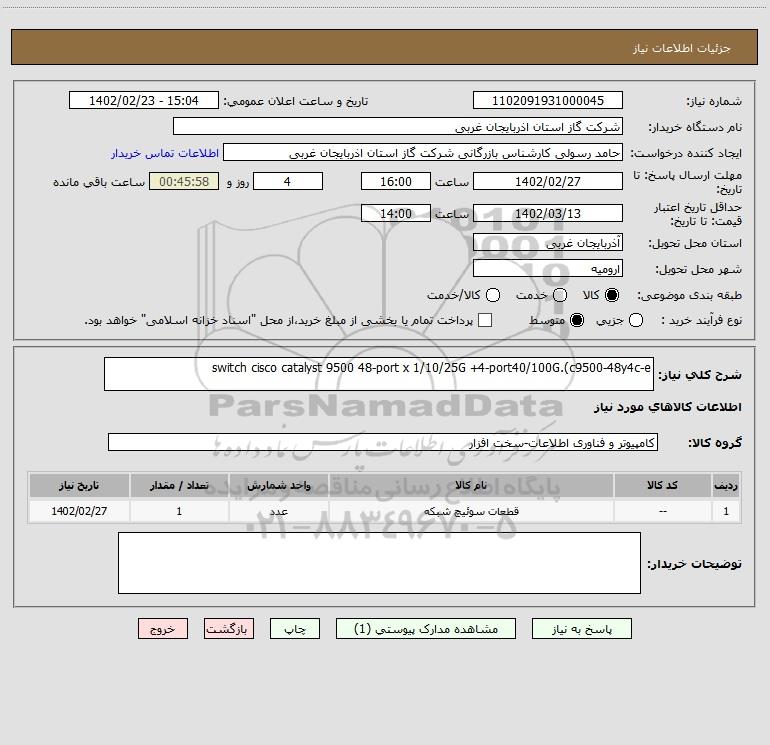Tick the اسناد خزانه اسلامی payment checkbox
770x745 pixels.
[485, 320]
